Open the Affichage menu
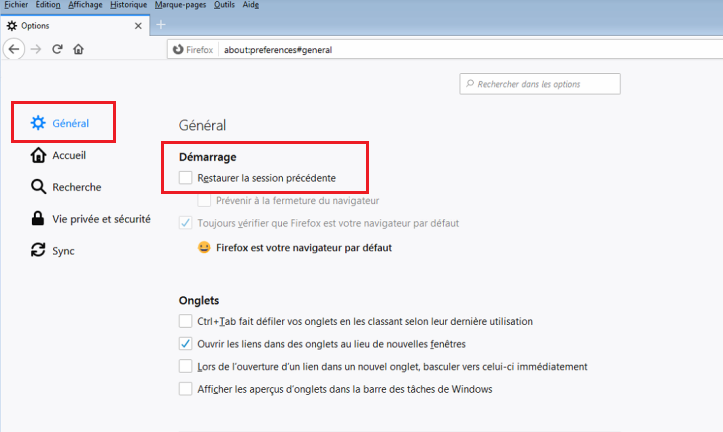This screenshot has width=723, height=432. pos(85,5)
